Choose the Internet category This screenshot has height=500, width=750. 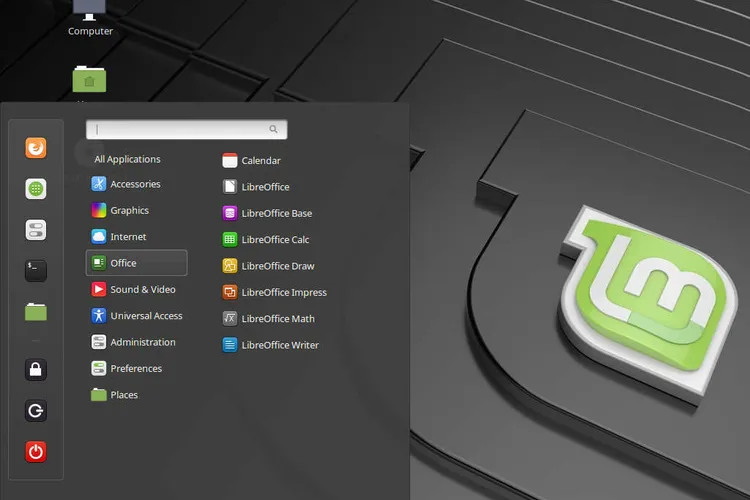click(x=128, y=237)
